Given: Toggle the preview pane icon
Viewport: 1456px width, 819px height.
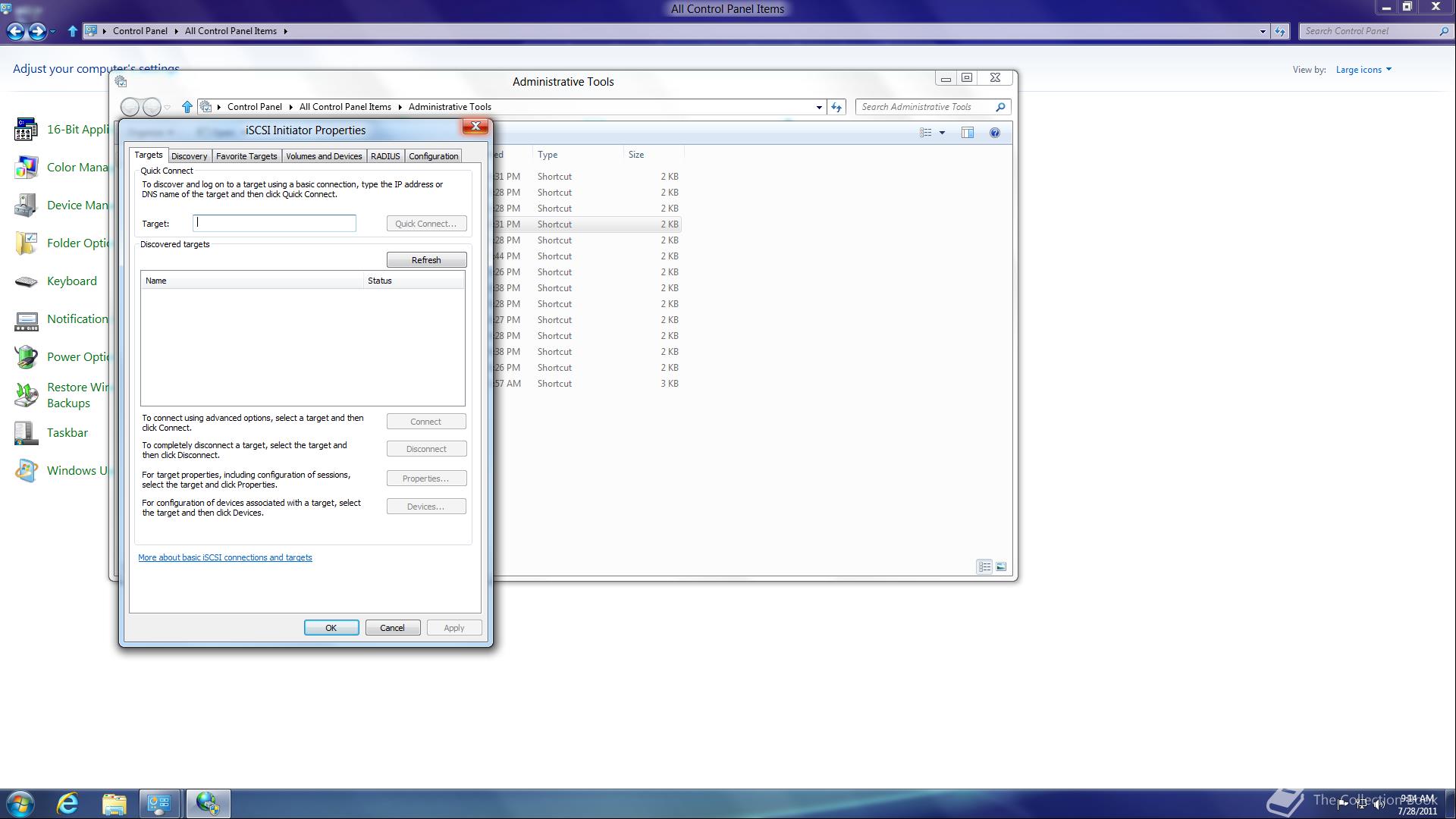Looking at the screenshot, I should [968, 133].
